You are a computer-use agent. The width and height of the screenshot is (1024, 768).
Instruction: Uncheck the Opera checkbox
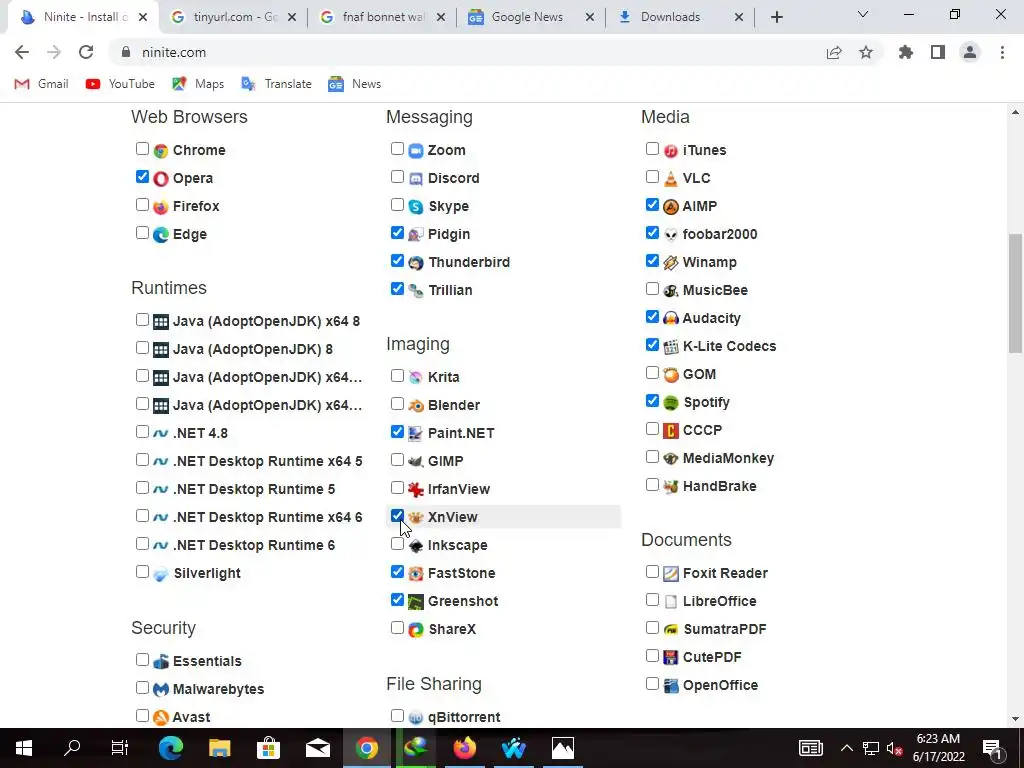[x=142, y=177]
